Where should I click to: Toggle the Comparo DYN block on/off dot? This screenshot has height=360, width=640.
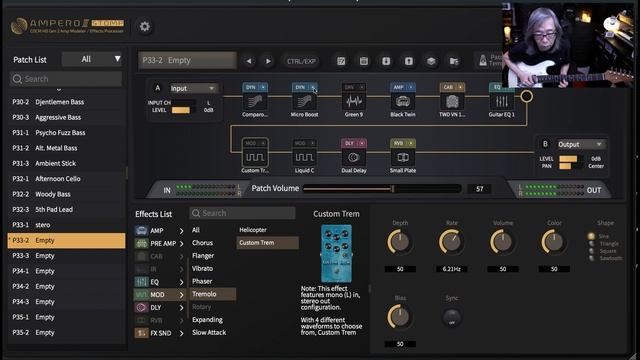pyautogui.click(x=263, y=87)
